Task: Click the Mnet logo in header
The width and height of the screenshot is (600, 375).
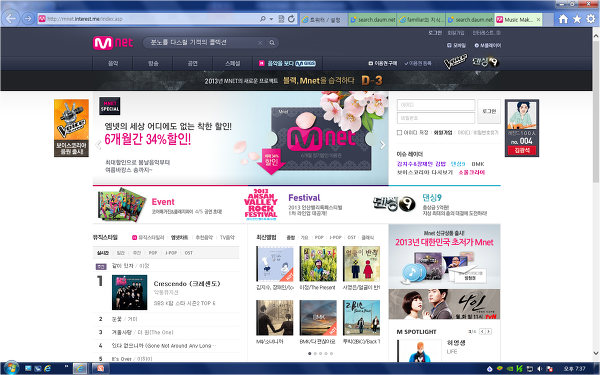Action: pyautogui.click(x=113, y=42)
